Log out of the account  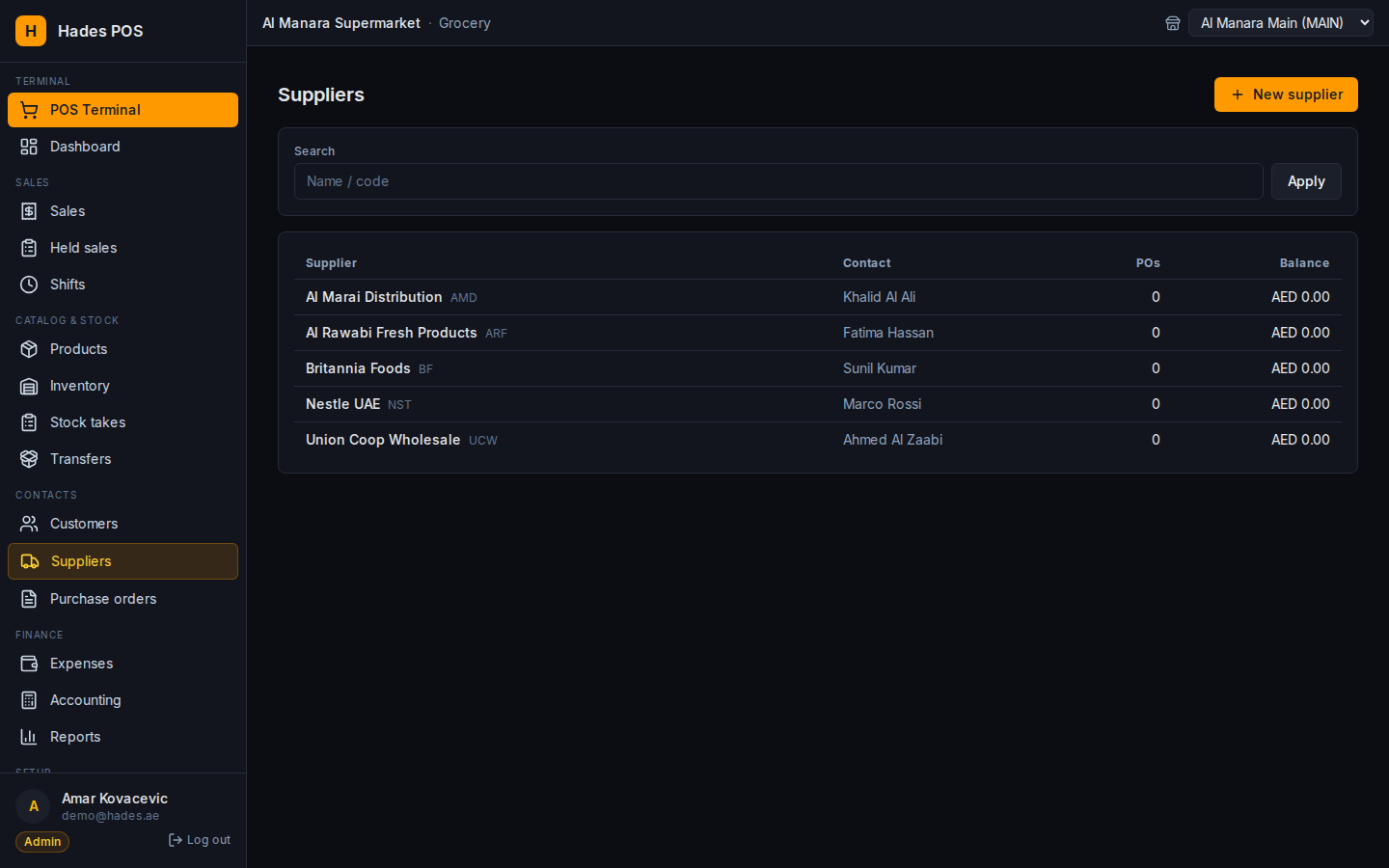pyautogui.click(x=200, y=840)
